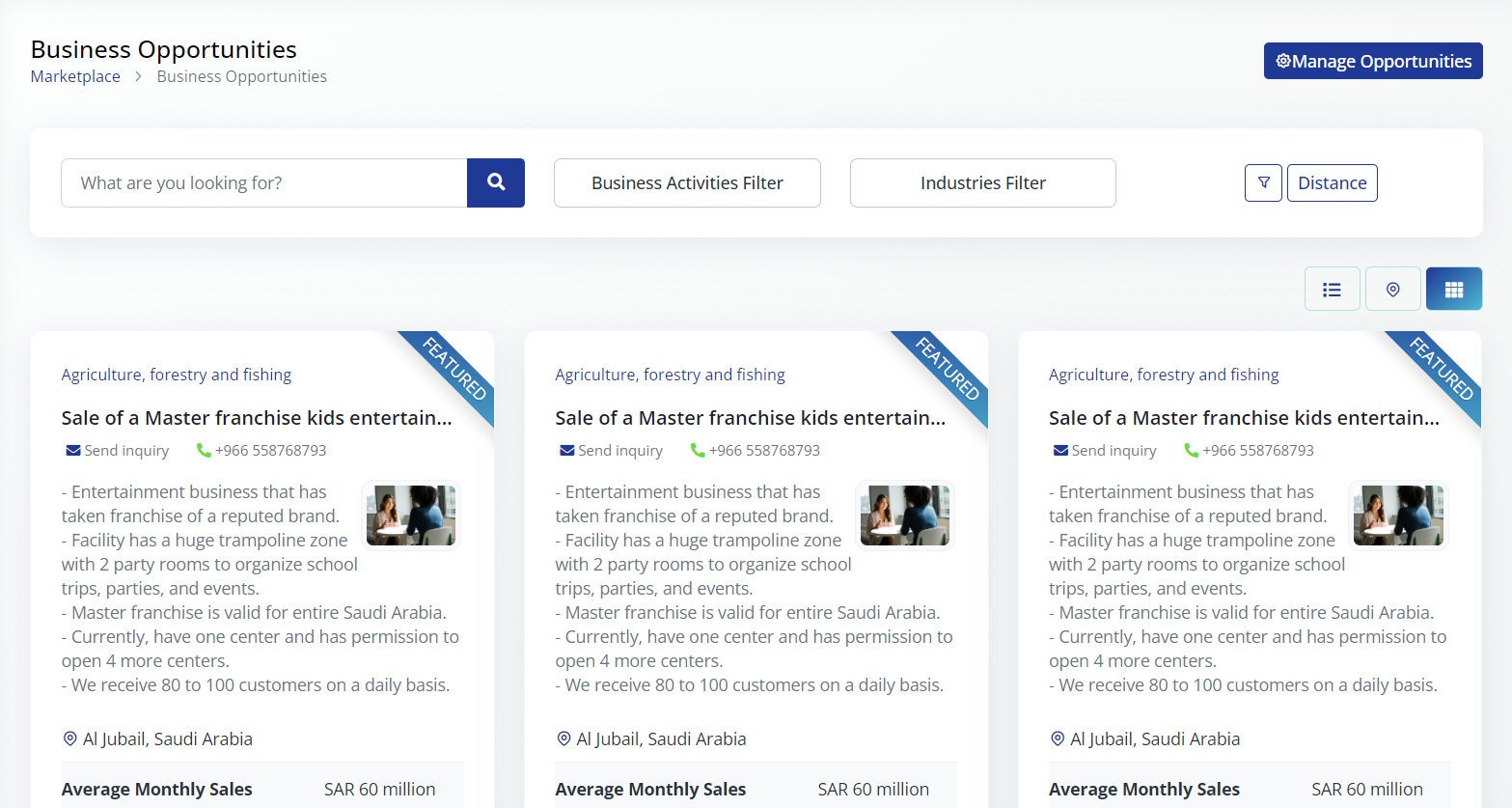Switch to list view layout
The image size is (1512, 808).
coord(1332,289)
